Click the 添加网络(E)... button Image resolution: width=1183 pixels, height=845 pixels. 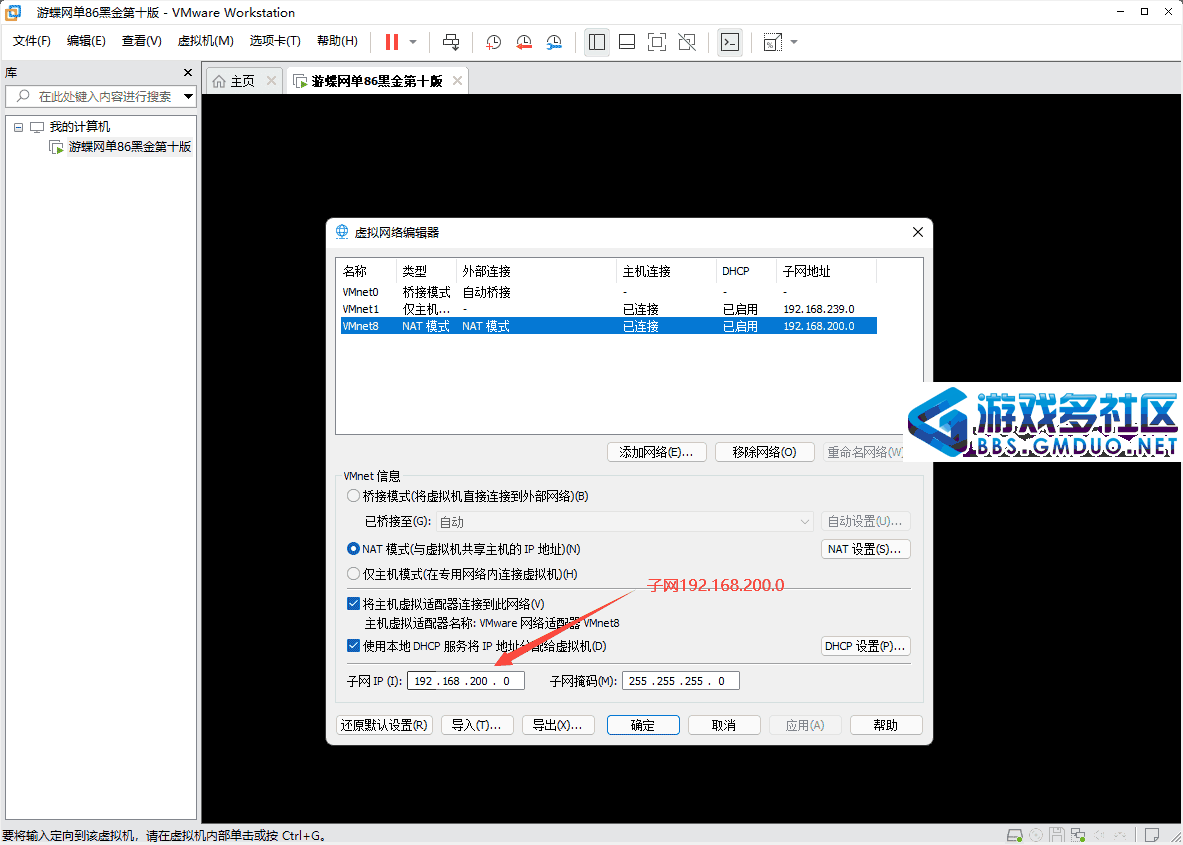click(x=656, y=452)
